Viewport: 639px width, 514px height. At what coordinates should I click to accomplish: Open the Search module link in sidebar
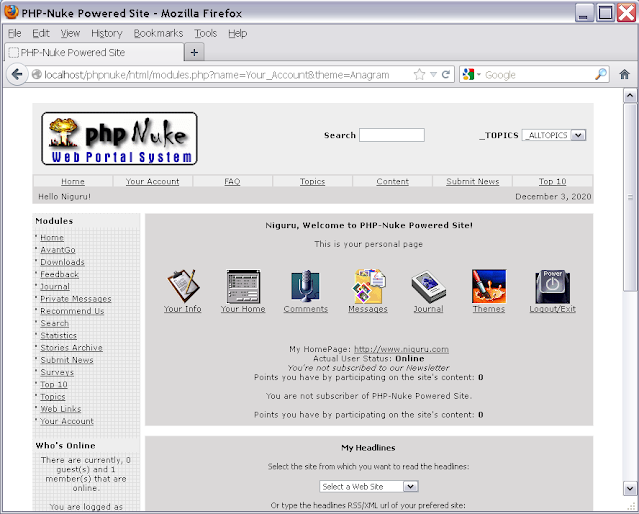(x=55, y=323)
